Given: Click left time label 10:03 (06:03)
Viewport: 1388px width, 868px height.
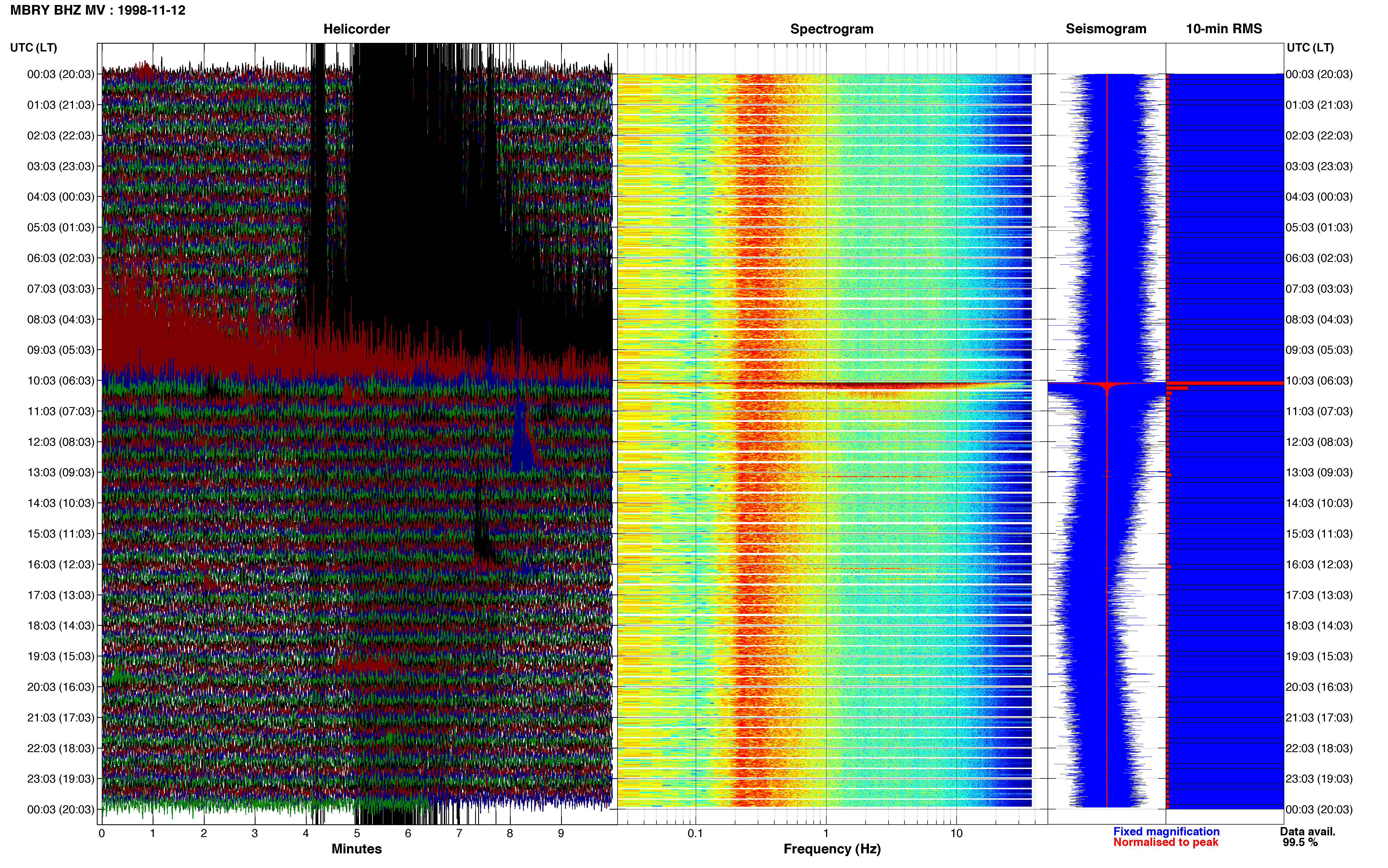Looking at the screenshot, I should point(61,380).
